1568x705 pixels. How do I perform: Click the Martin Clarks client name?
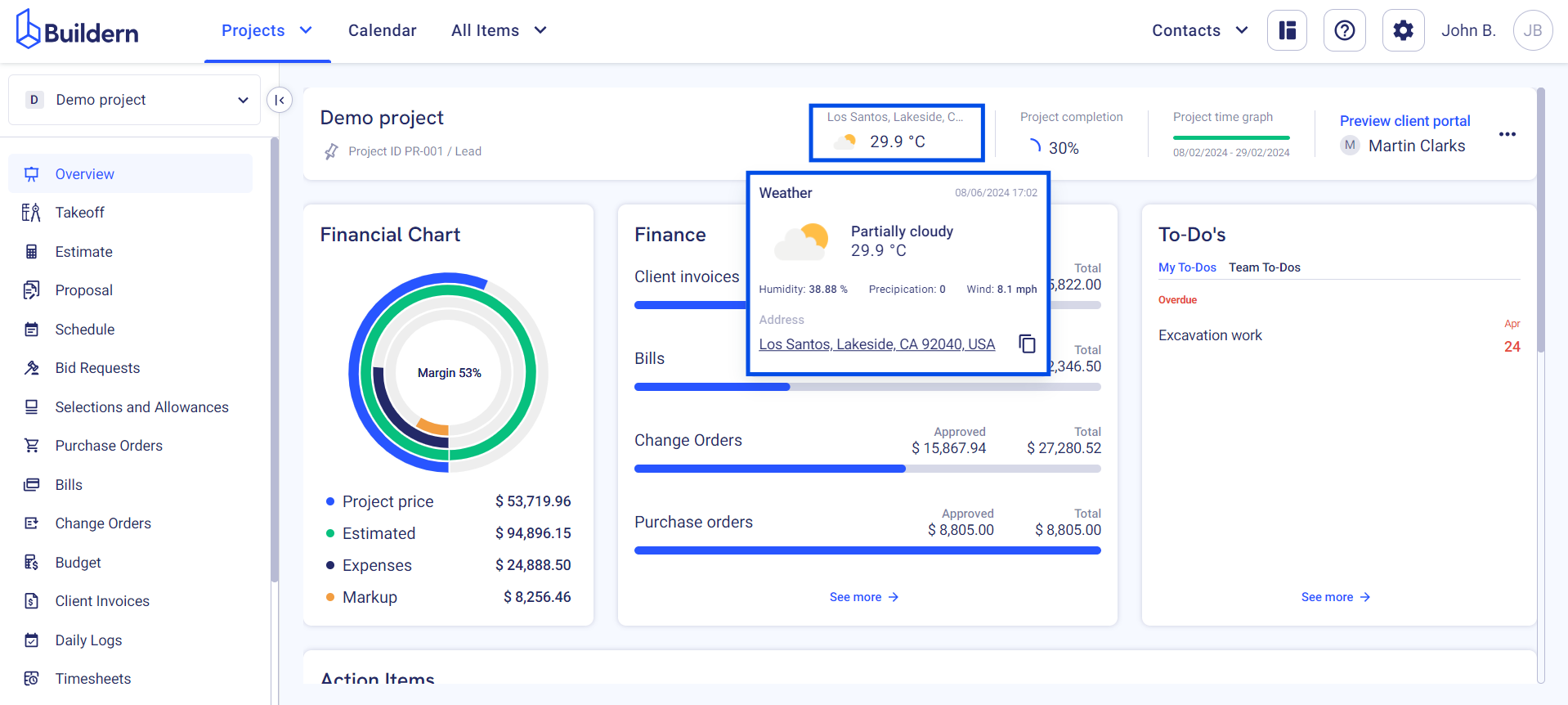1417,146
